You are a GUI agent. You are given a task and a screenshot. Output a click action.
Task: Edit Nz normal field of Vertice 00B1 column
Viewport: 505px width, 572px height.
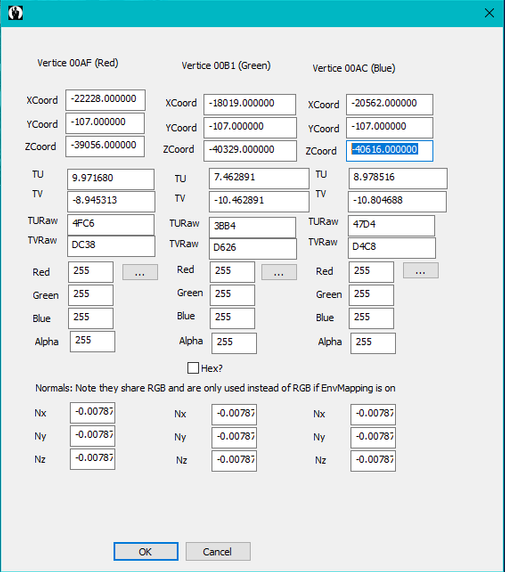[x=234, y=461]
